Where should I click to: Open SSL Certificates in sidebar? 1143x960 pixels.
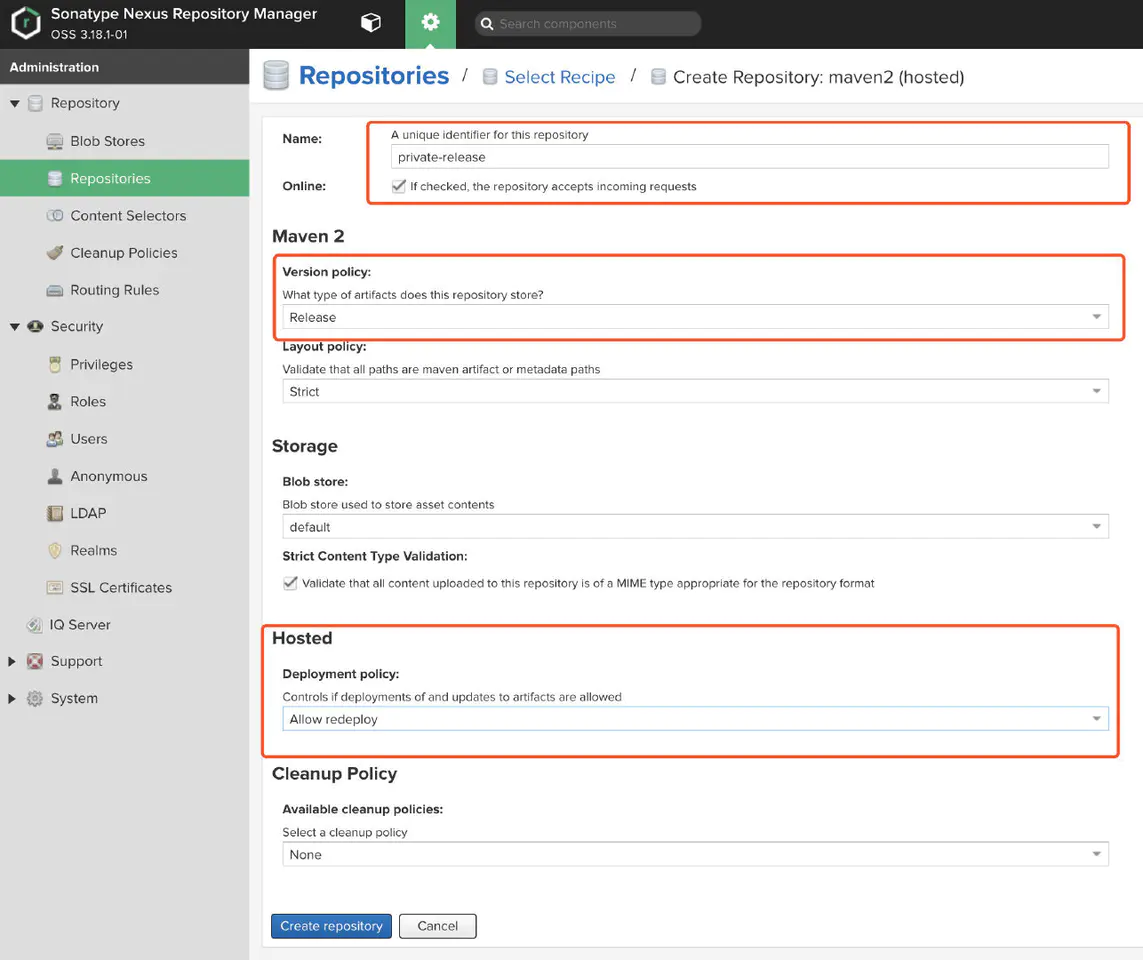click(120, 587)
